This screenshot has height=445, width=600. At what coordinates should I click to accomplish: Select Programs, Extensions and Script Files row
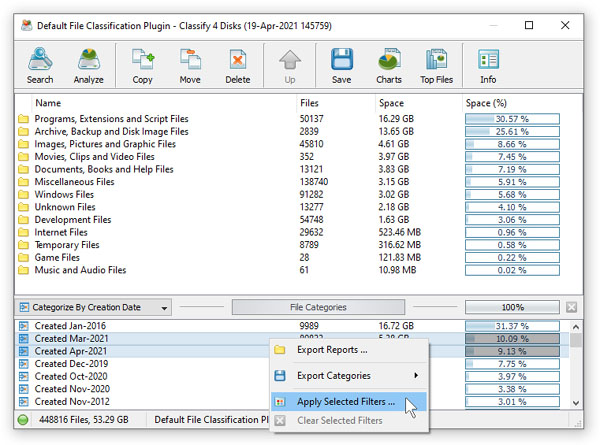(x=298, y=119)
